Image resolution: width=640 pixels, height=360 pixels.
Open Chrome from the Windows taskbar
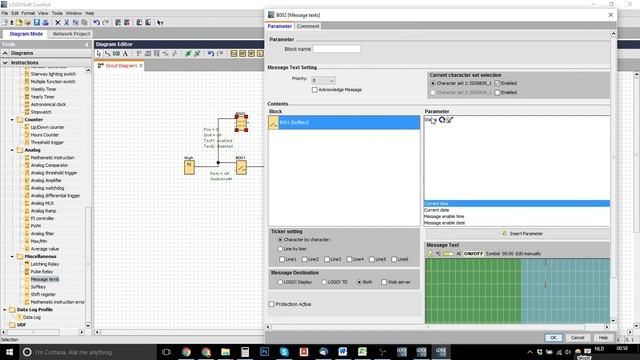tap(186, 352)
